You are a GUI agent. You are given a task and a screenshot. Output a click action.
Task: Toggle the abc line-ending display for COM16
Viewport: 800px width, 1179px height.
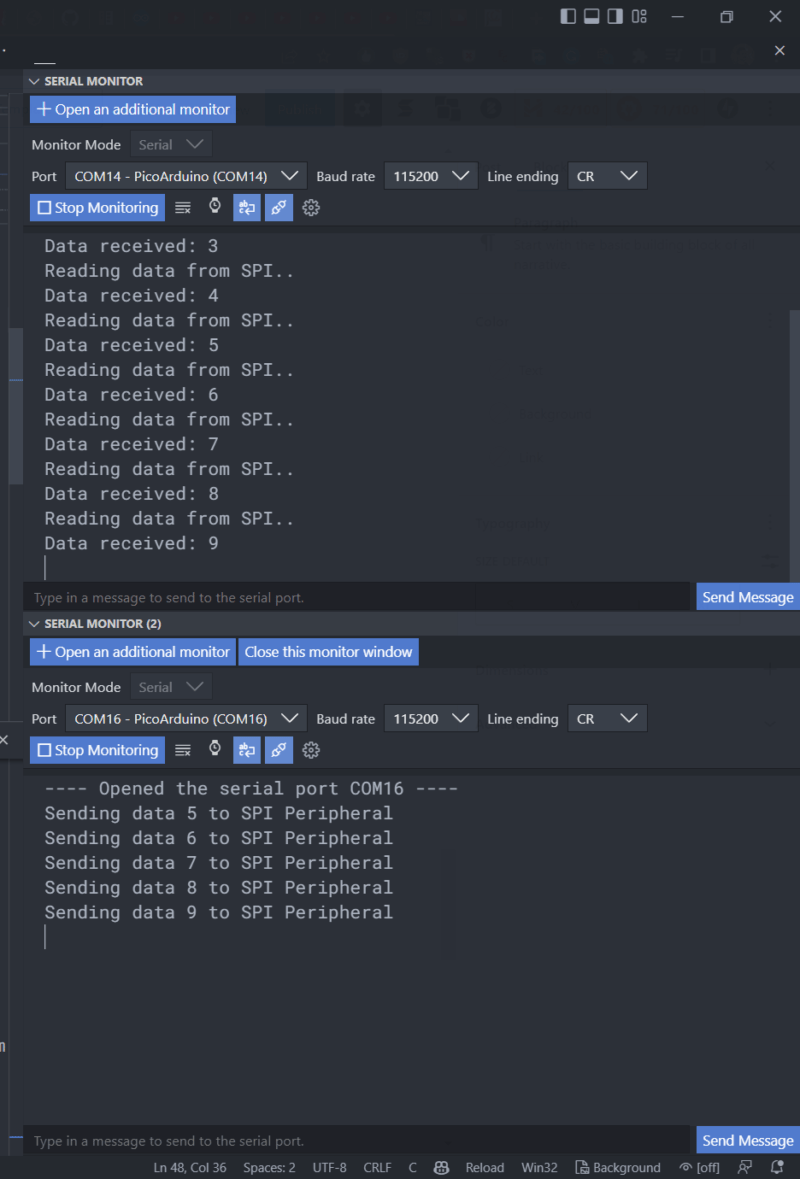pyautogui.click(x=246, y=750)
